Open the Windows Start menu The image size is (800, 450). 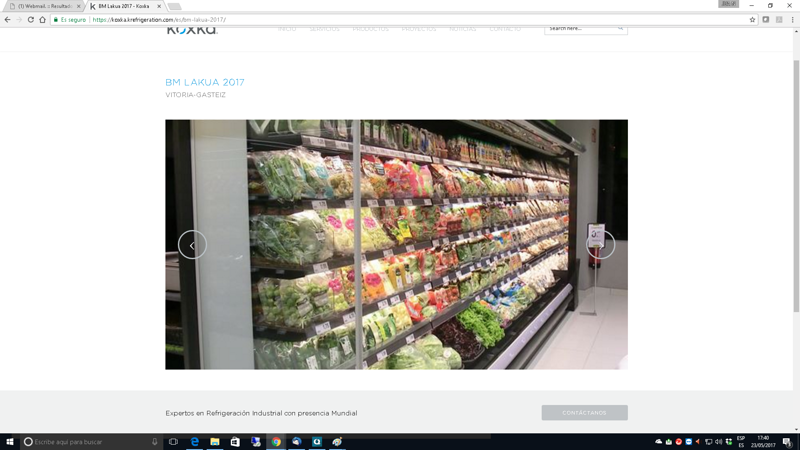click(x=9, y=441)
